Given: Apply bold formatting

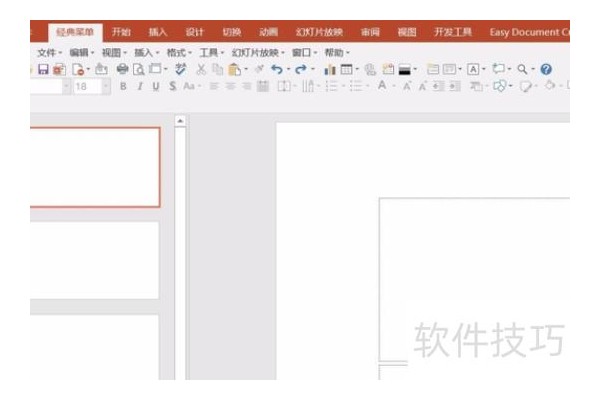Looking at the screenshot, I should pos(123,86).
